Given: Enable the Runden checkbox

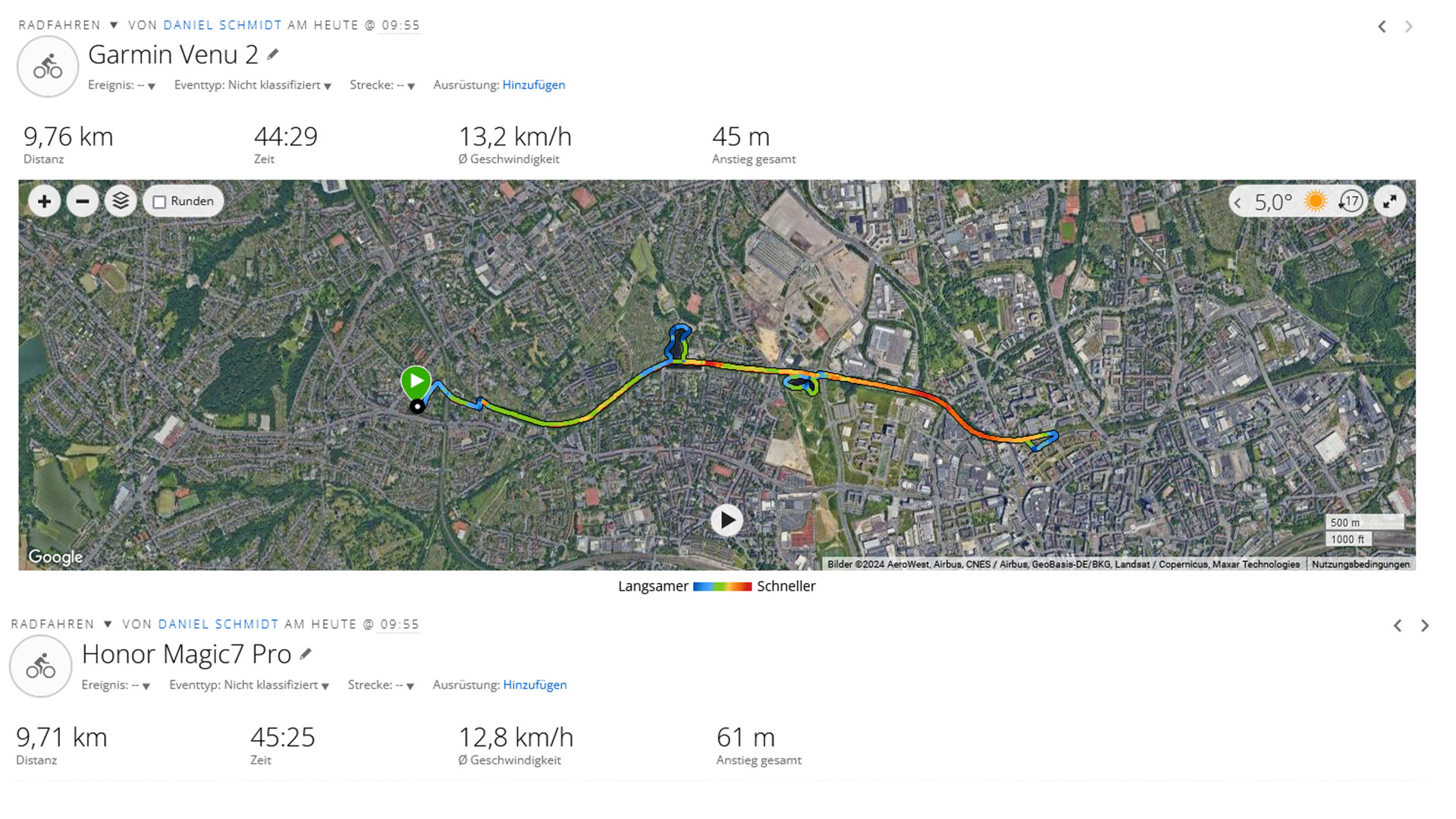Looking at the screenshot, I should tap(159, 202).
